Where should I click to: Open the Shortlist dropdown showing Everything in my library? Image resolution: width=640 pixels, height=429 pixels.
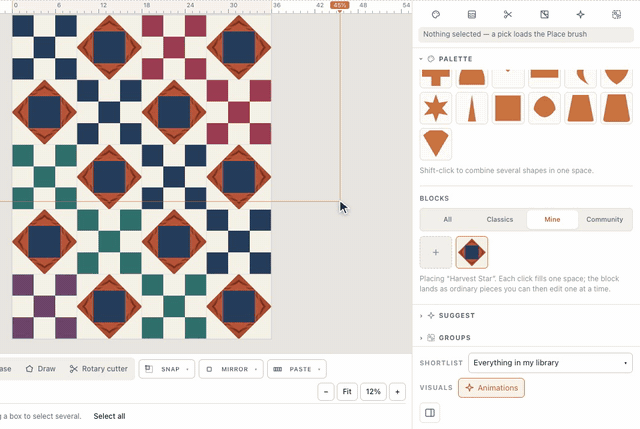[x=550, y=363]
